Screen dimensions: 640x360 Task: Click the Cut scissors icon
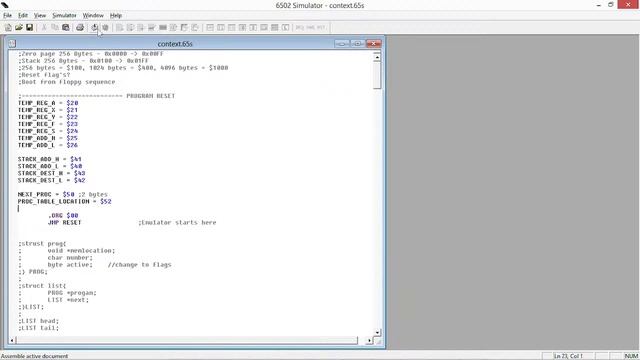(x=44, y=27)
